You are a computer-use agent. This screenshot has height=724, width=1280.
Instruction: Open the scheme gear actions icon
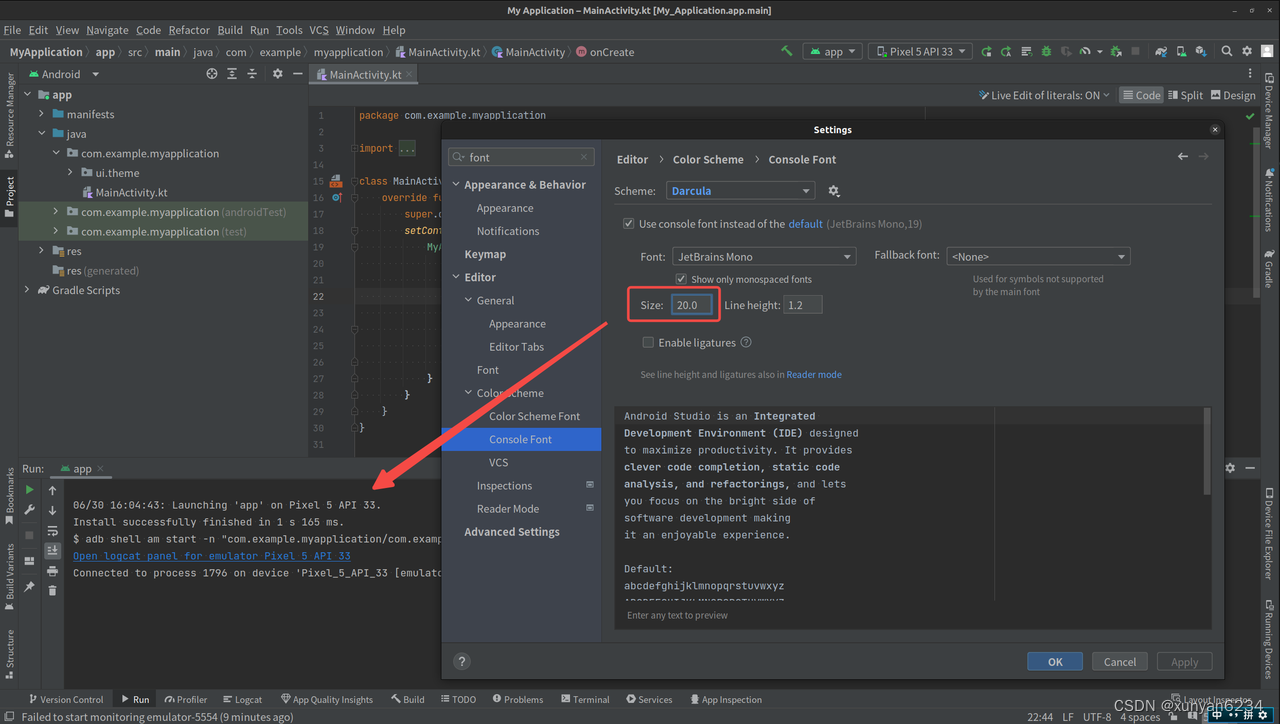(x=834, y=191)
